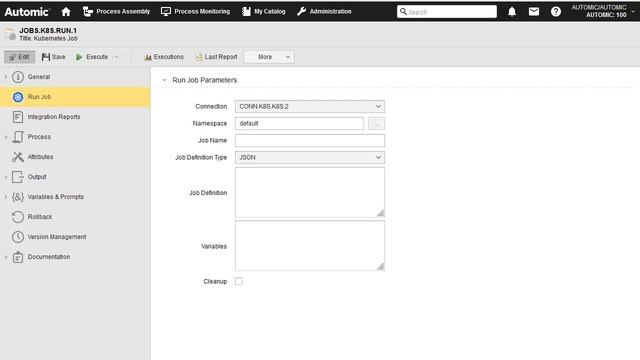Click the Process Monitoring screen icon
640x360 pixels.
[x=166, y=11]
